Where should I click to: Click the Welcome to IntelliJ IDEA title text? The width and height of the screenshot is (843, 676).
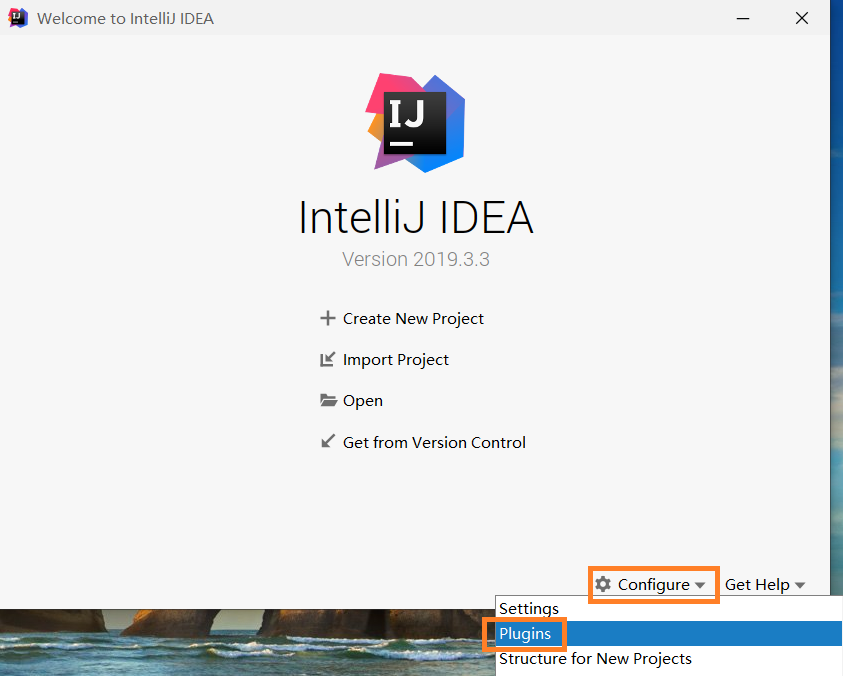click(x=125, y=19)
